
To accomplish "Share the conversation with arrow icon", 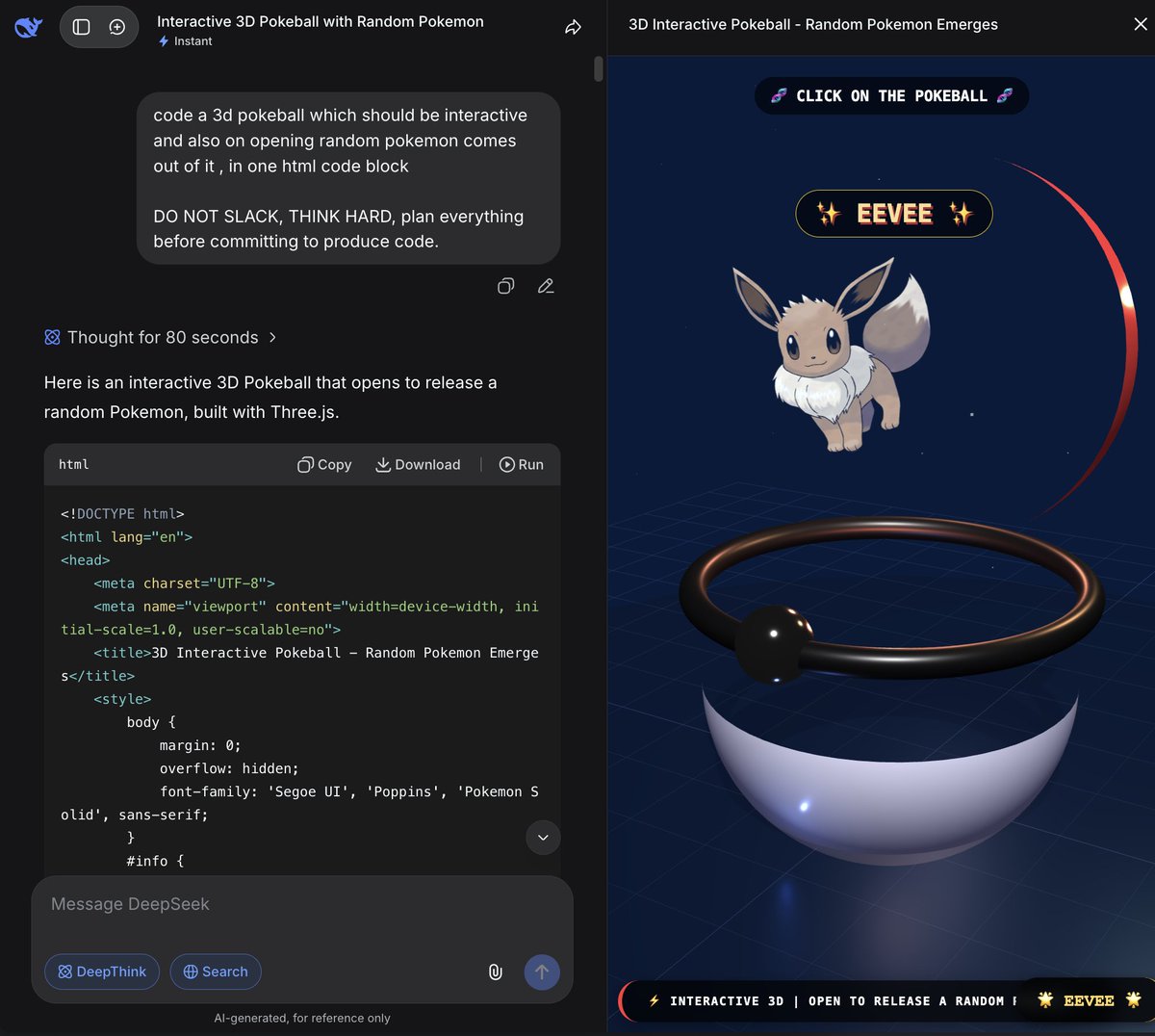I will pos(573,27).
